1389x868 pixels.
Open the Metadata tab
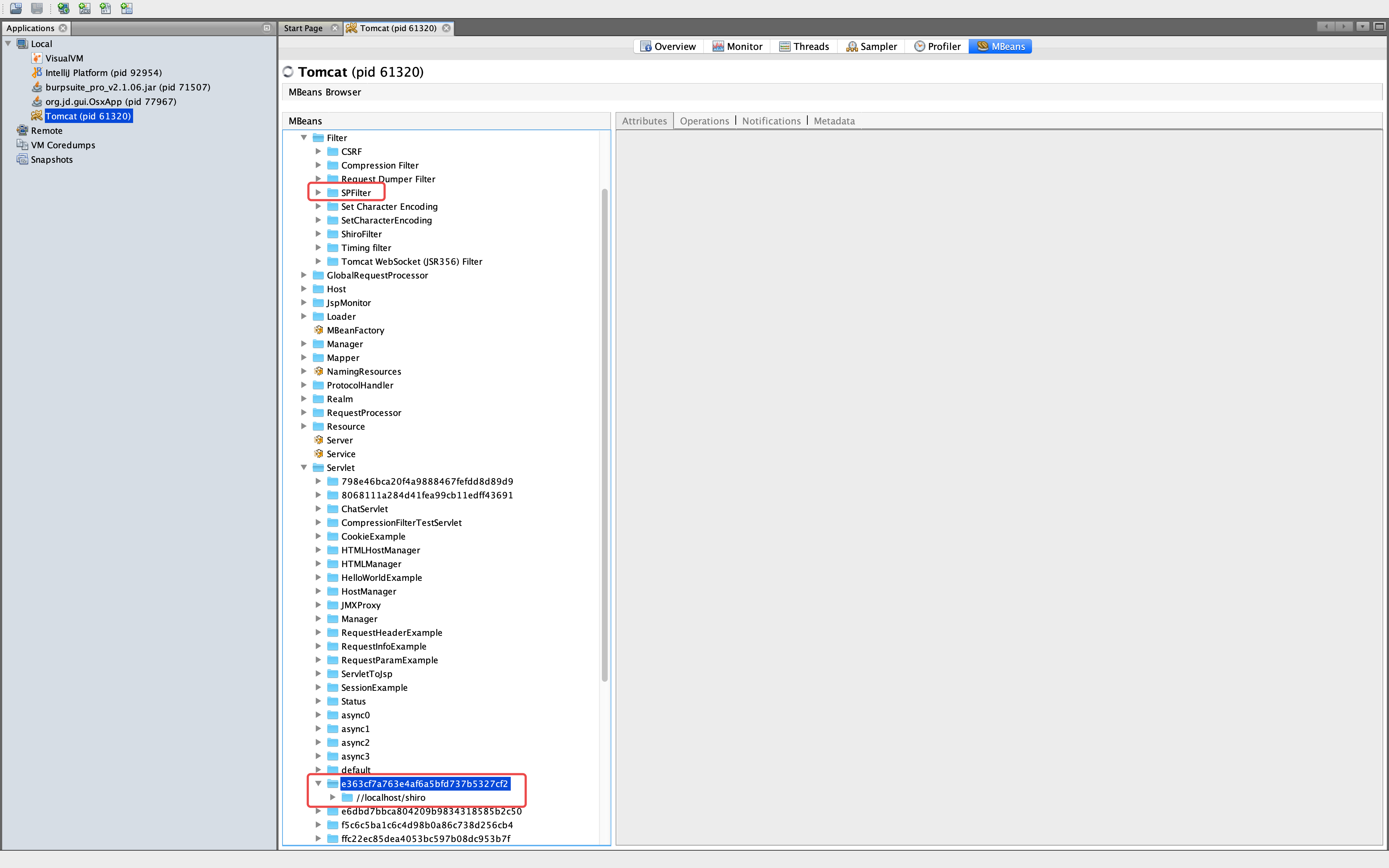[x=833, y=121]
